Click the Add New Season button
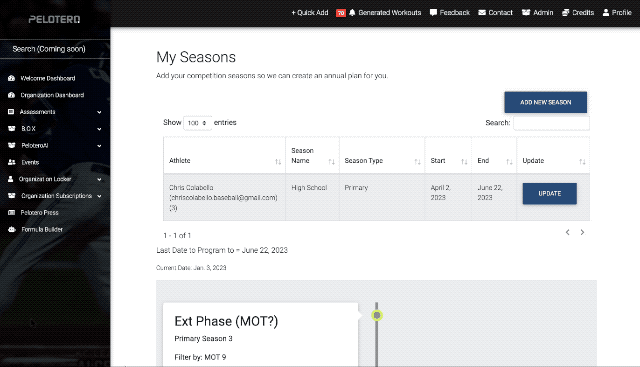 545,102
